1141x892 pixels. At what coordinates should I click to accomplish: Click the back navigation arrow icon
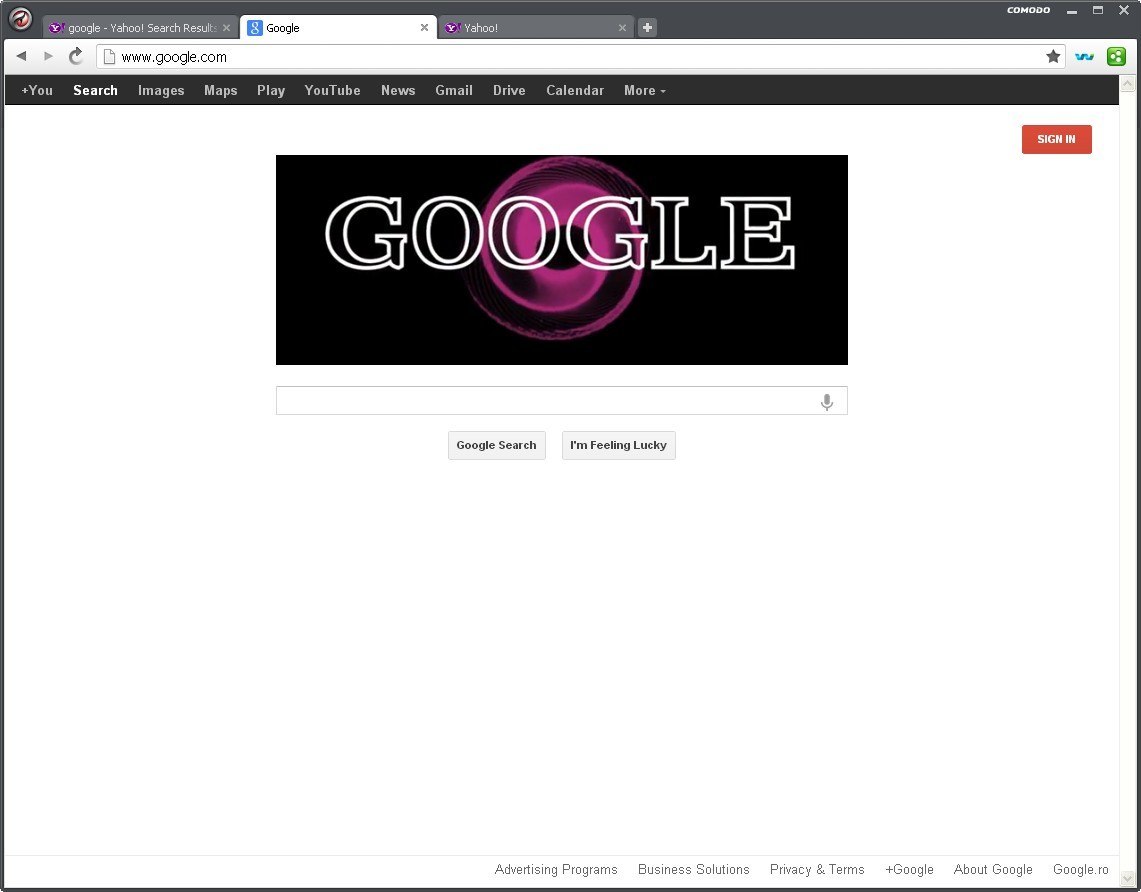pos(20,57)
